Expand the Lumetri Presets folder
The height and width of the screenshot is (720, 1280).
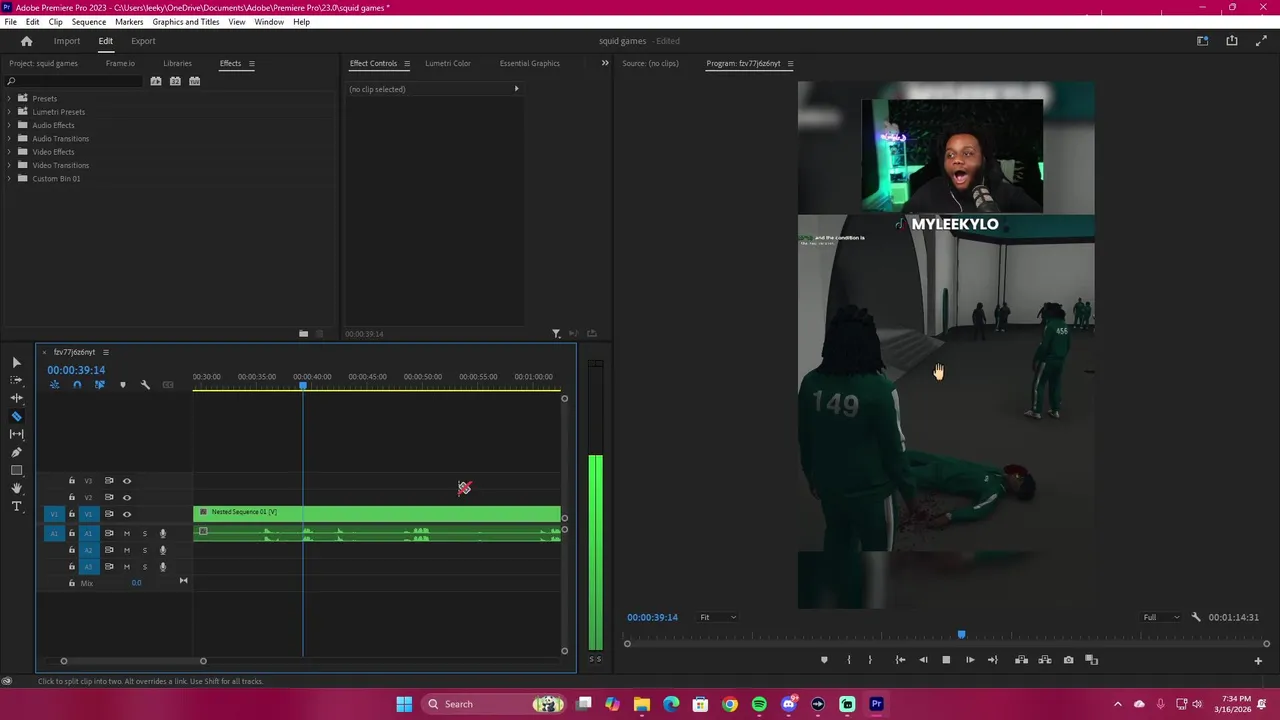click(9, 112)
